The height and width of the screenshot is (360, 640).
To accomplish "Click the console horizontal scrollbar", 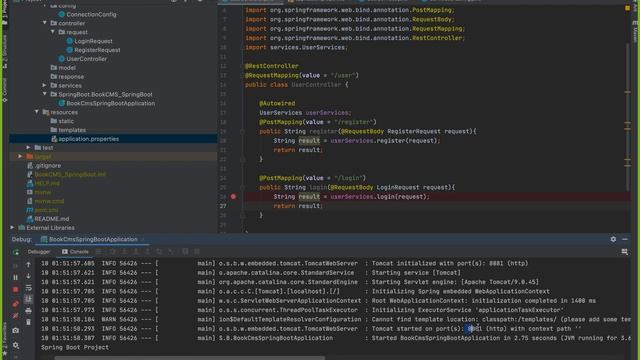I will 190,358.
